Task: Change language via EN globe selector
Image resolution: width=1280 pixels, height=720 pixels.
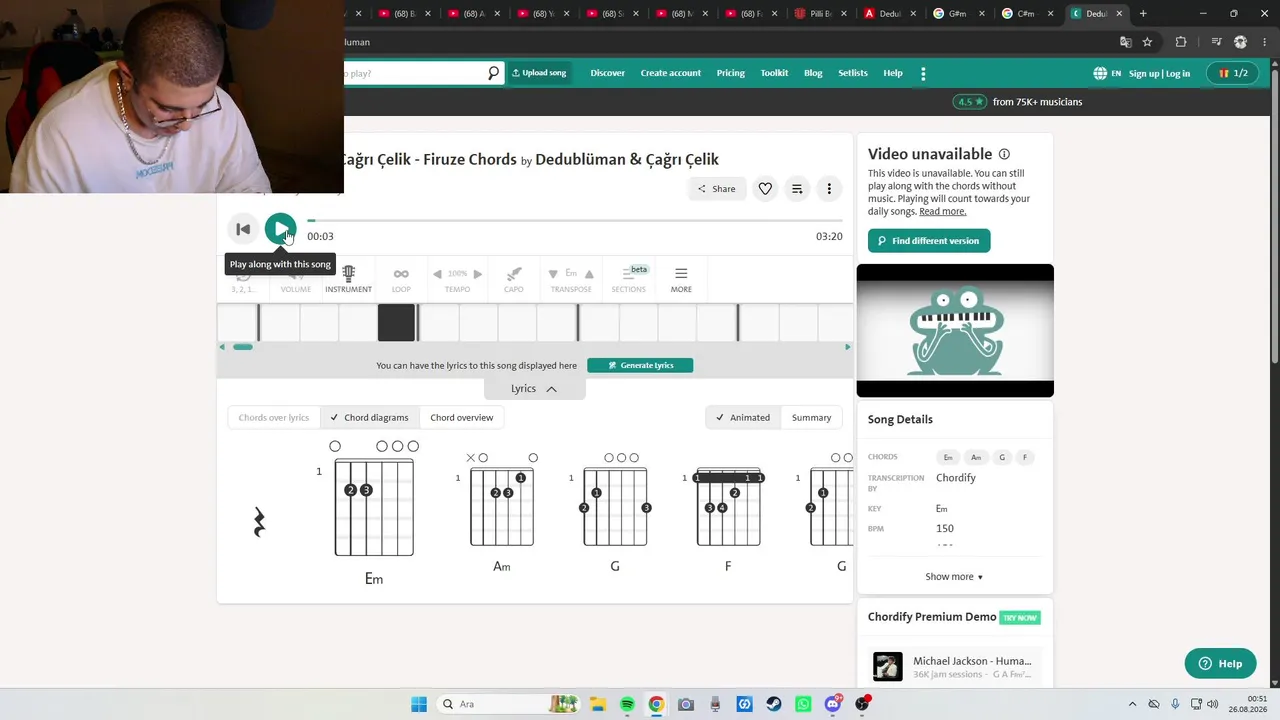Action: coord(1107,73)
